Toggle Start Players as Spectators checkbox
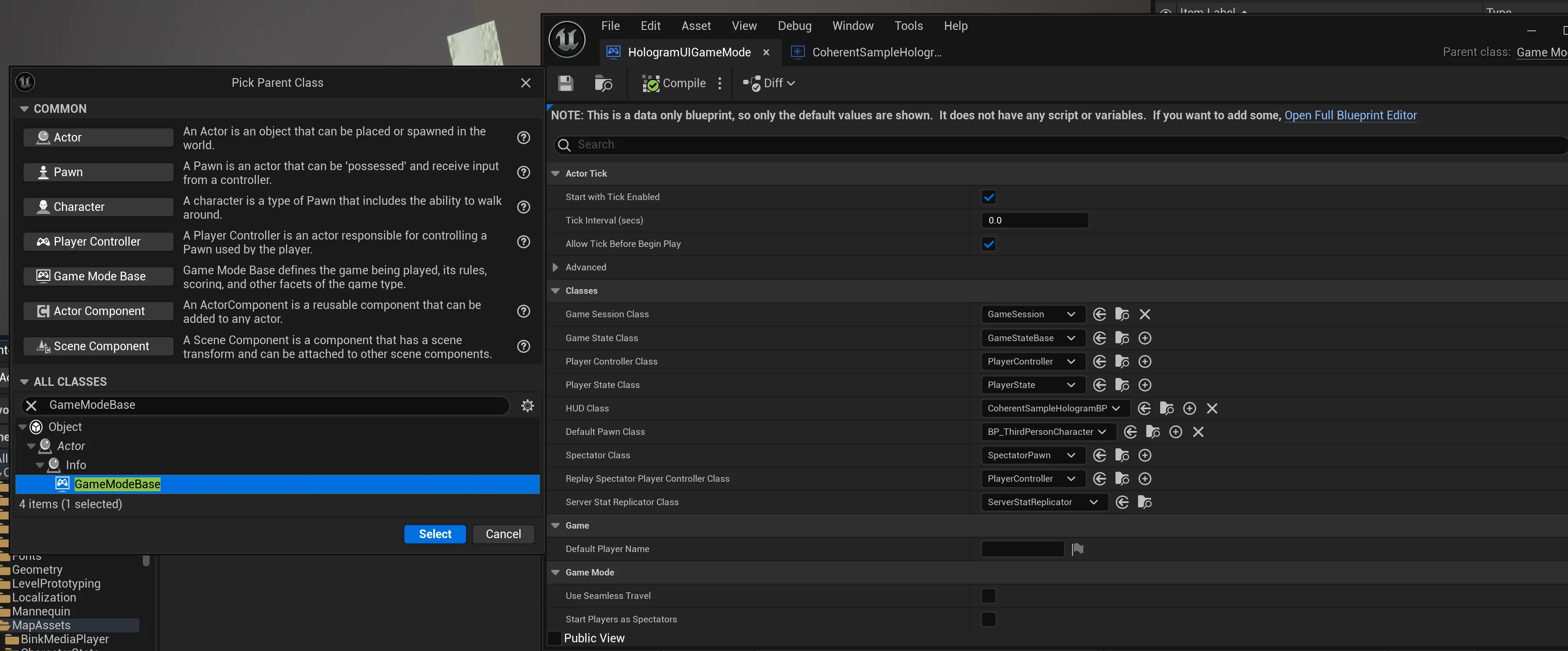The image size is (1568, 651). [988, 619]
